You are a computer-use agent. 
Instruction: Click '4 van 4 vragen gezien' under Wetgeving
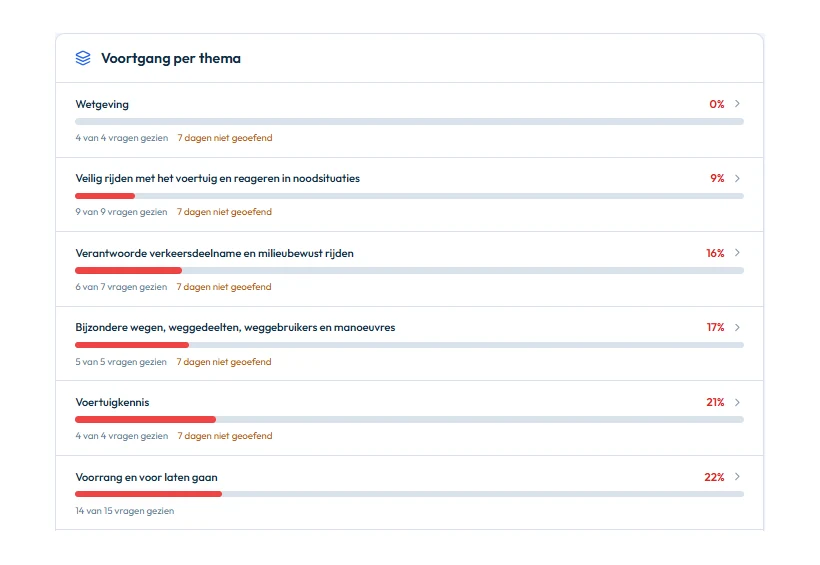coord(122,138)
